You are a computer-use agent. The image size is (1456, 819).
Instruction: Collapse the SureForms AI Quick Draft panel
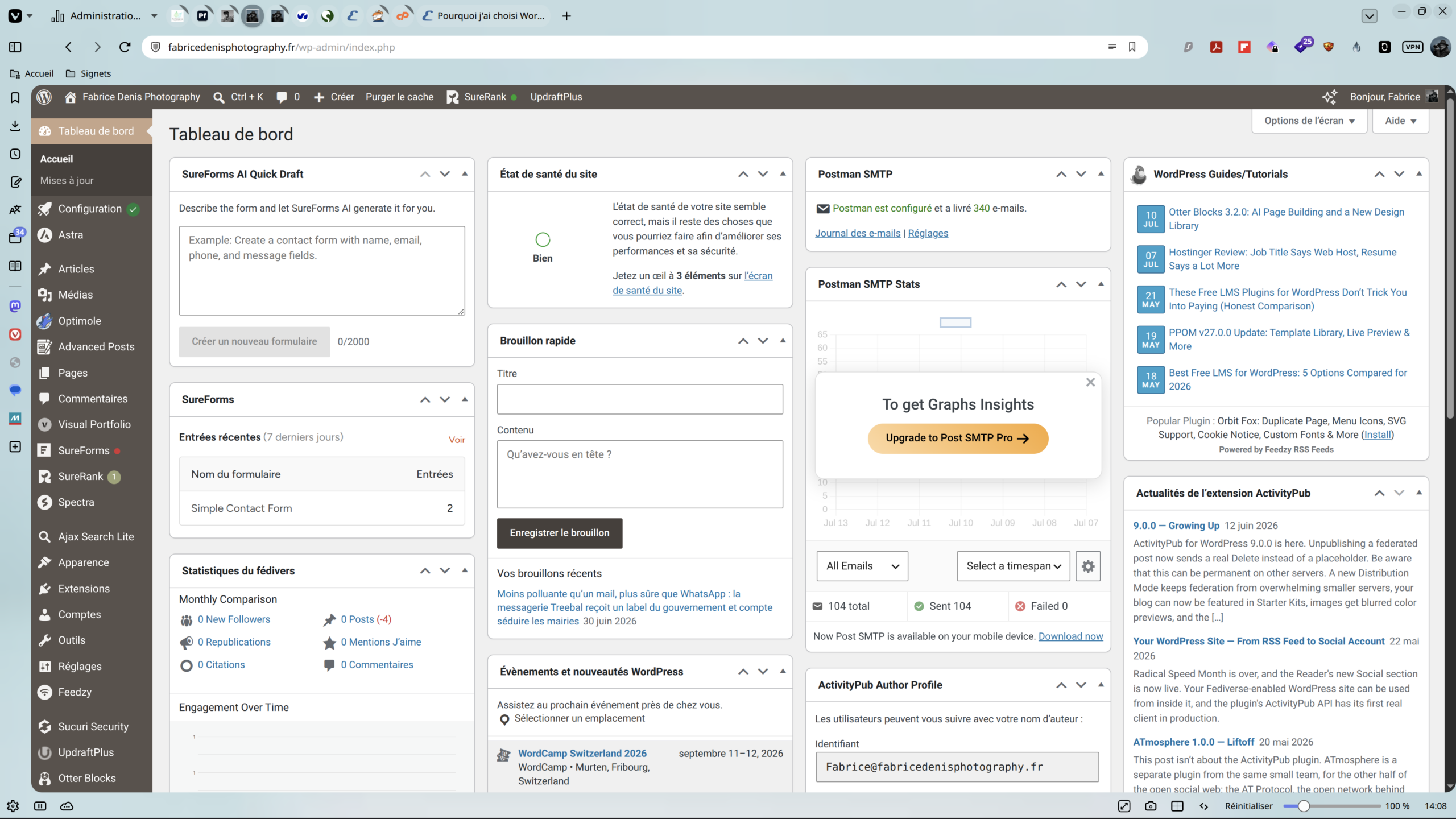tap(465, 174)
